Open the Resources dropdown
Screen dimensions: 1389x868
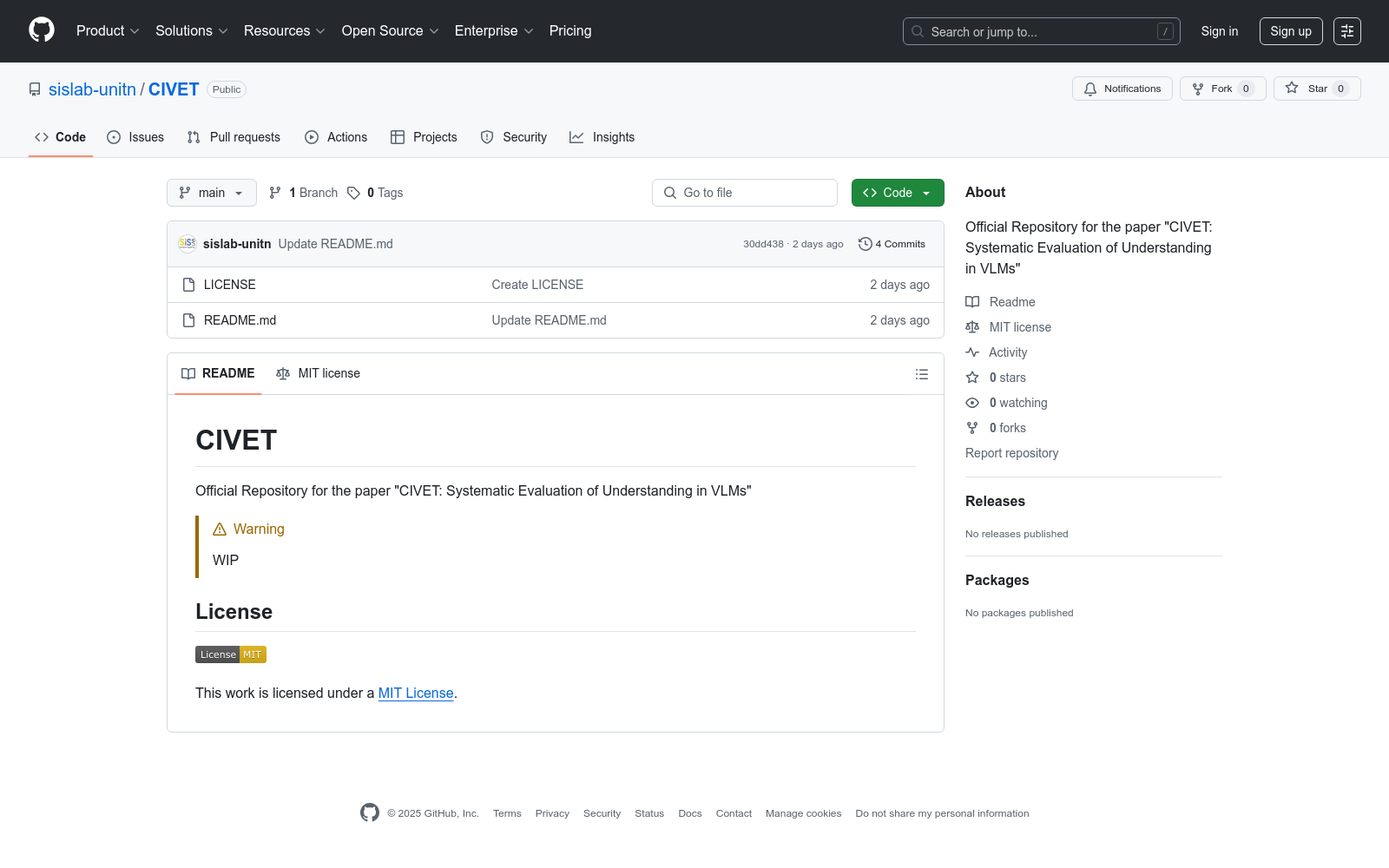(x=285, y=31)
